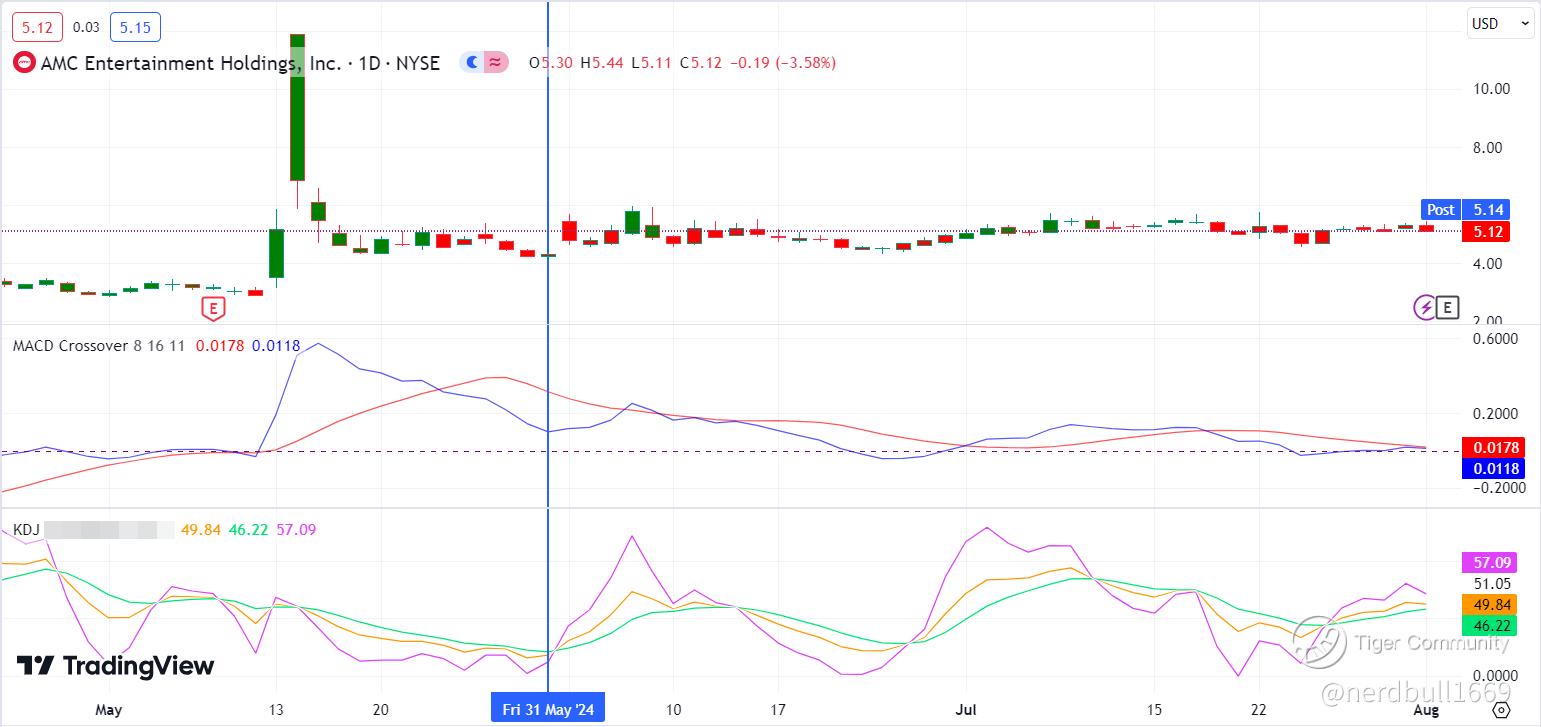Click the 0.6000 MACD axis label
This screenshot has width=1541, height=727.
tap(1496, 339)
